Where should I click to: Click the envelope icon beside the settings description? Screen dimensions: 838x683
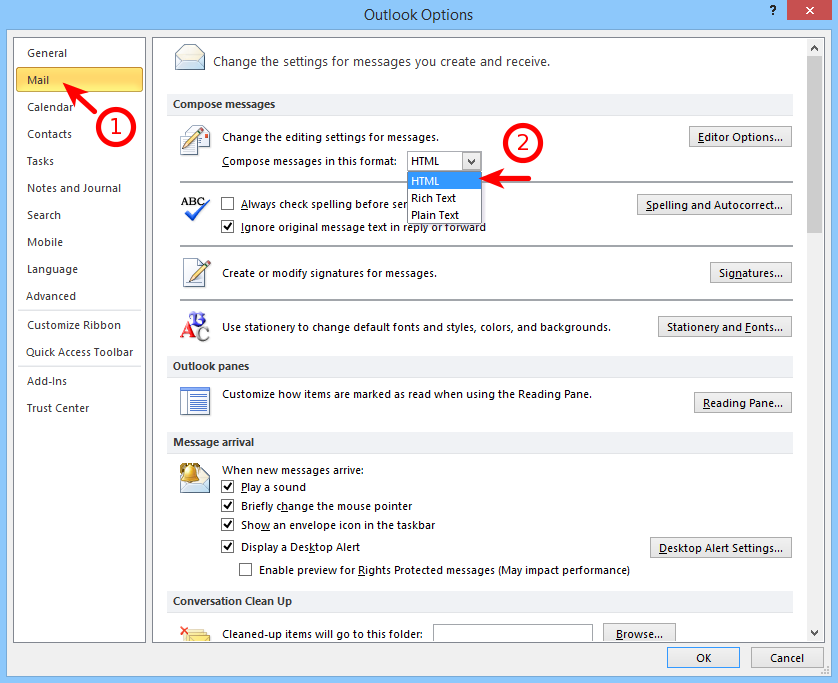[x=190, y=58]
